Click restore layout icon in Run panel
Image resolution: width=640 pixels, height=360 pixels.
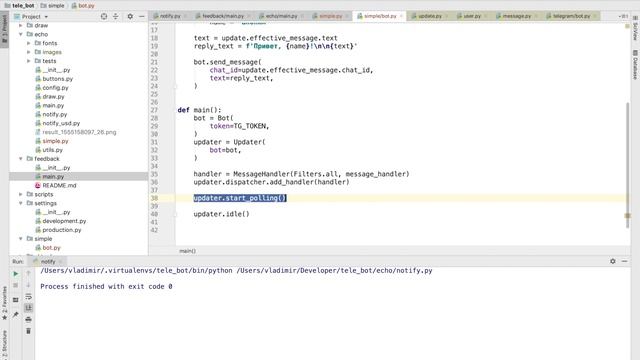click(x=16, y=300)
